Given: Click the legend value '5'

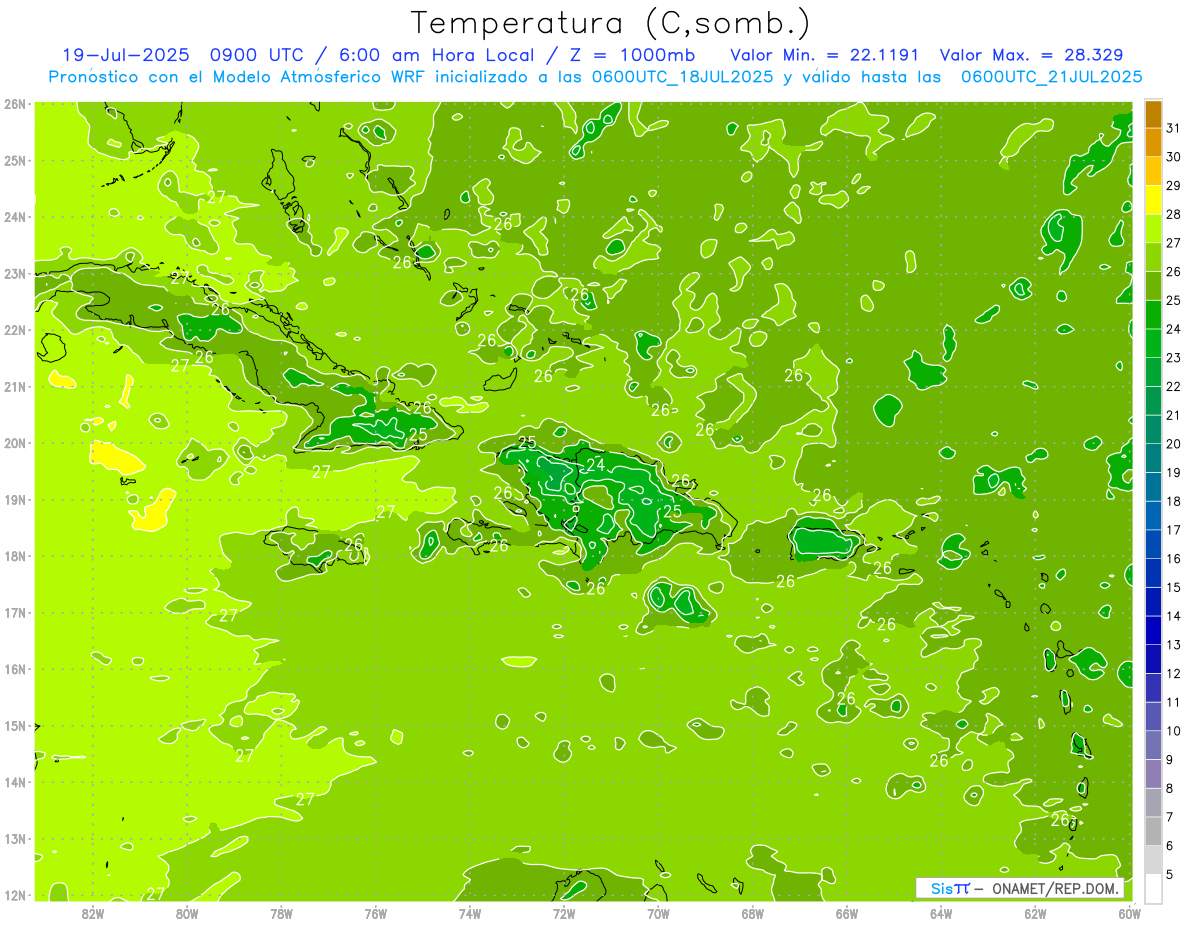Looking at the screenshot, I should click(1170, 874).
